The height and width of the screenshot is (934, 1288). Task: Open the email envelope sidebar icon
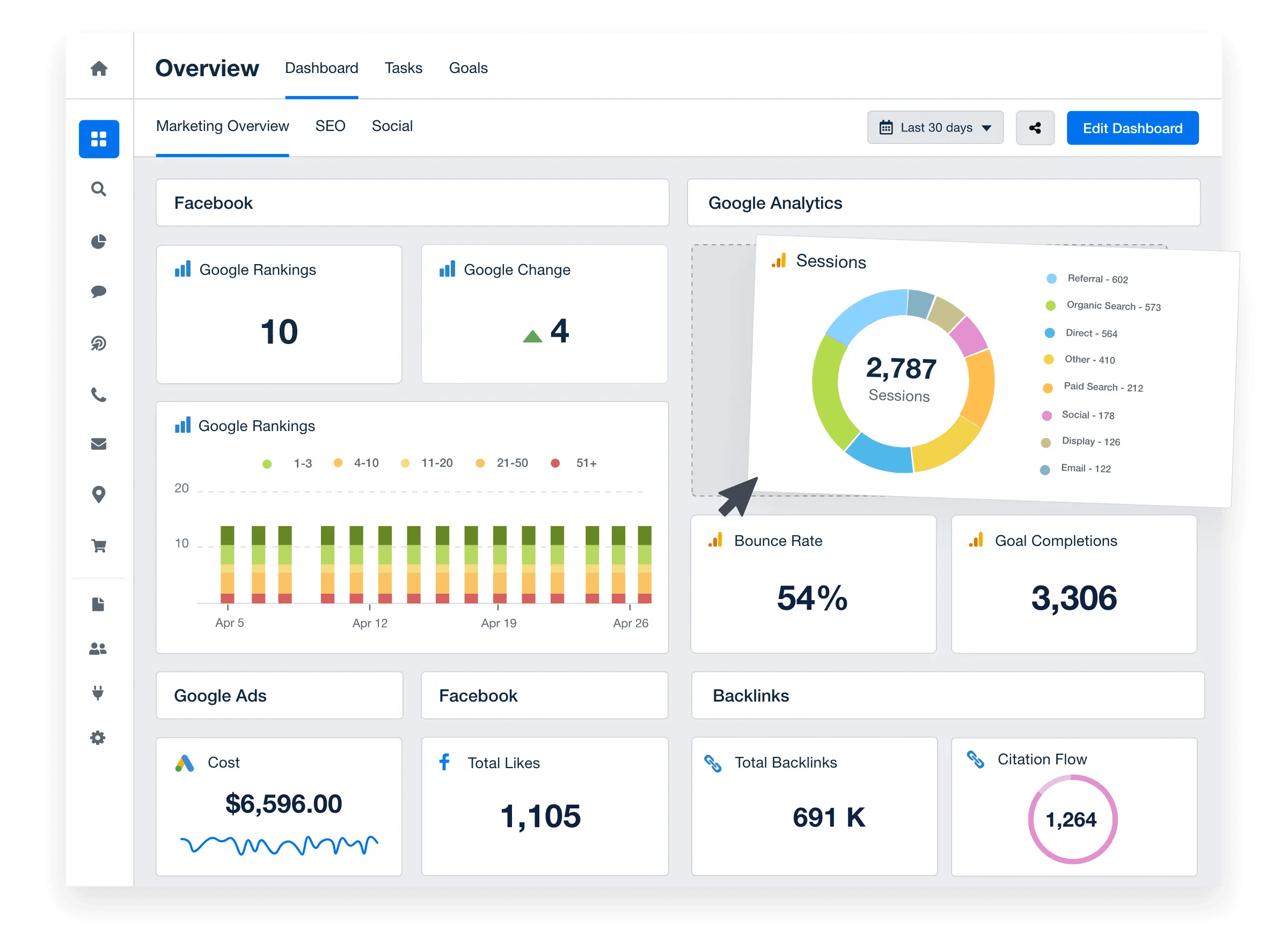coord(99,444)
